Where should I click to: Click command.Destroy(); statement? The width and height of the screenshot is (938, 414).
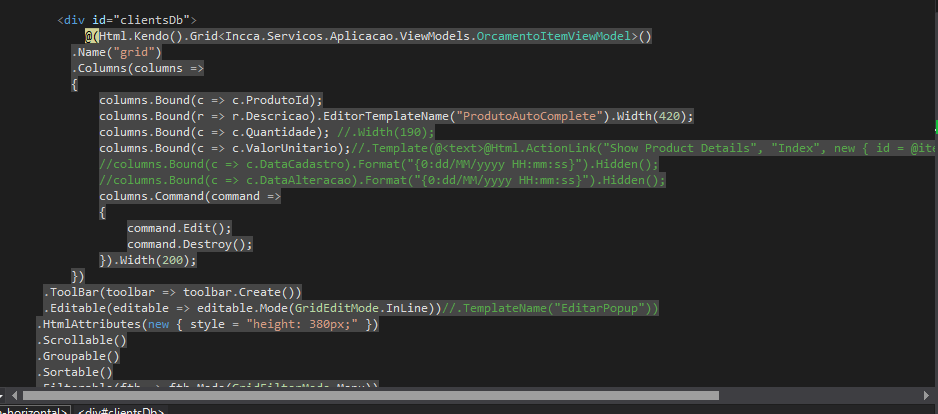[x=190, y=244]
